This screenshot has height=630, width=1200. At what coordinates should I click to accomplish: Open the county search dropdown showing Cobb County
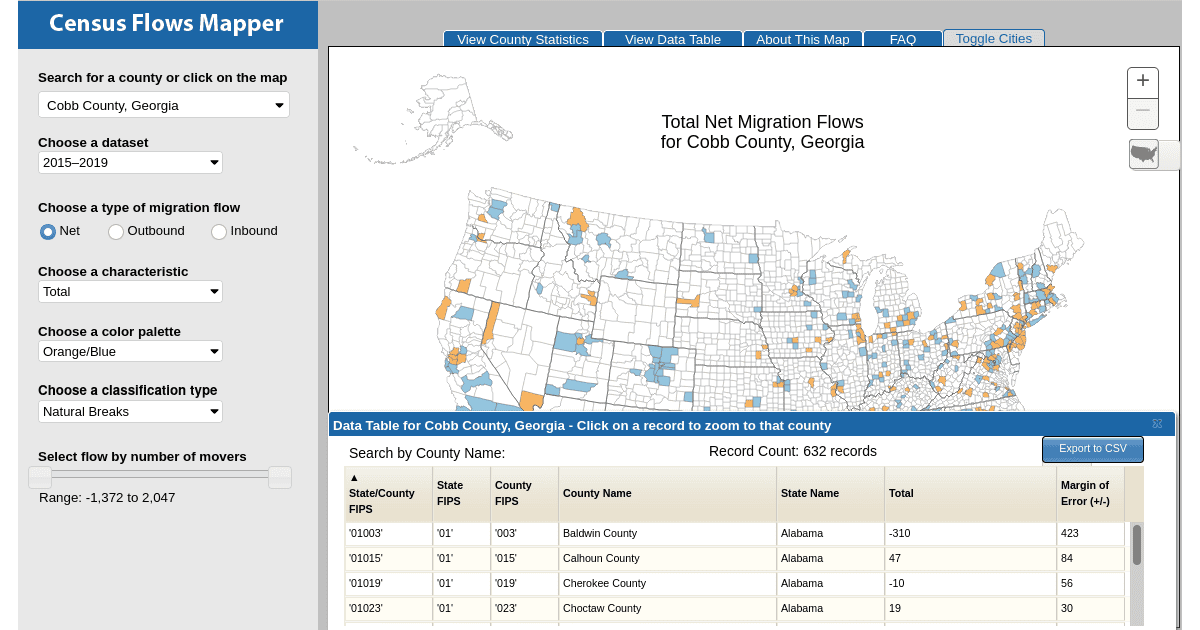click(164, 105)
